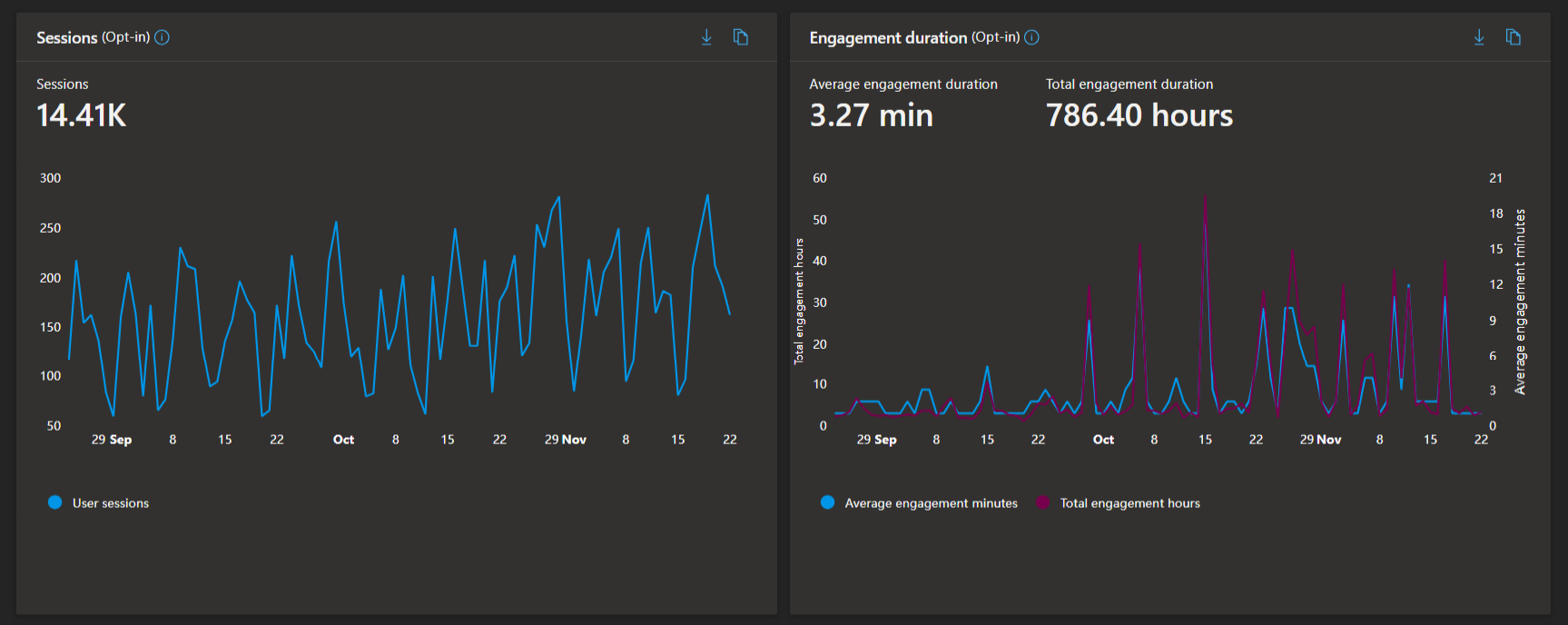Select the 3.27 min average value
Viewport: 1568px width, 625px height.
(871, 115)
